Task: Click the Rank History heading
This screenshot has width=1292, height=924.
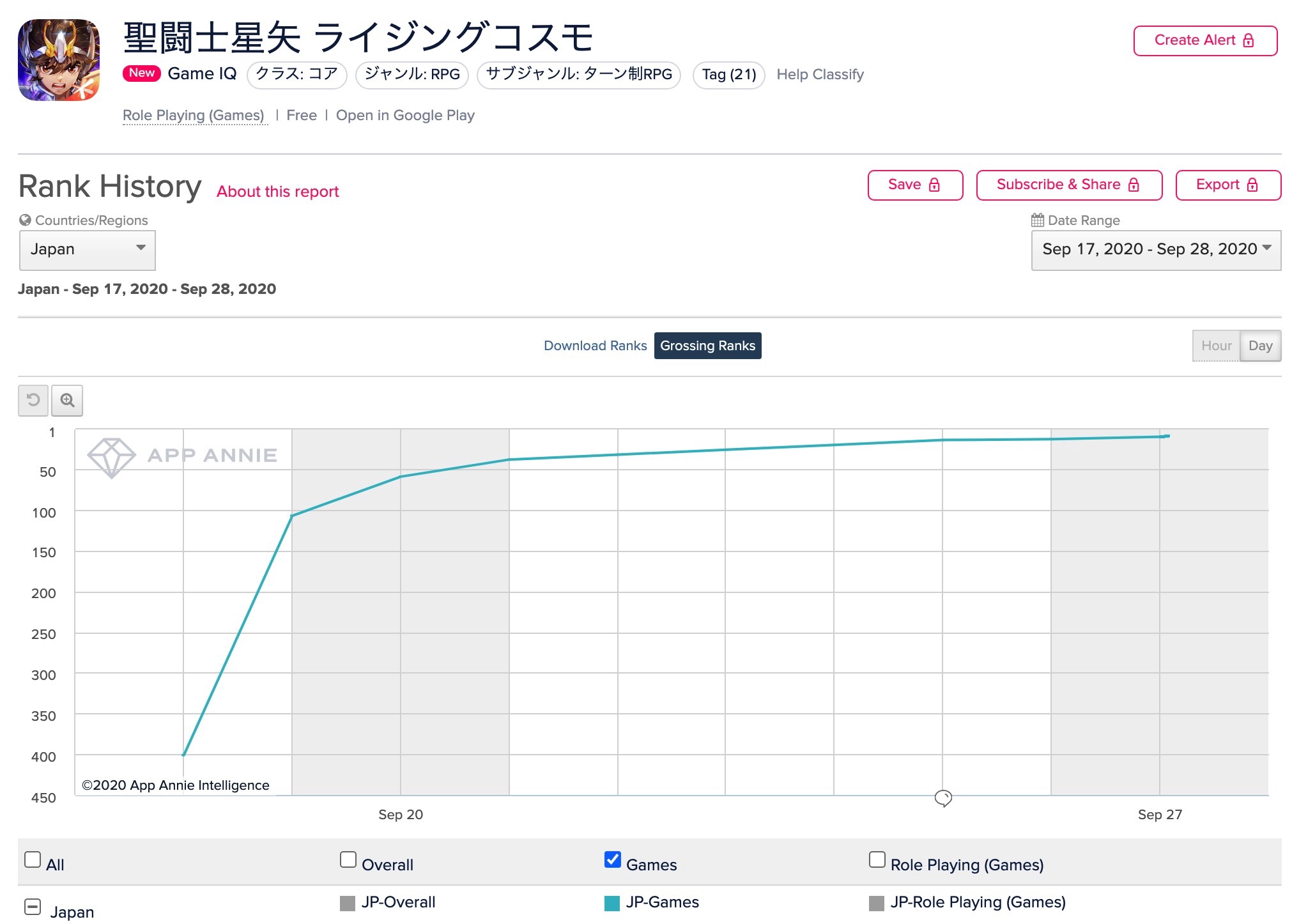Action: tap(110, 187)
